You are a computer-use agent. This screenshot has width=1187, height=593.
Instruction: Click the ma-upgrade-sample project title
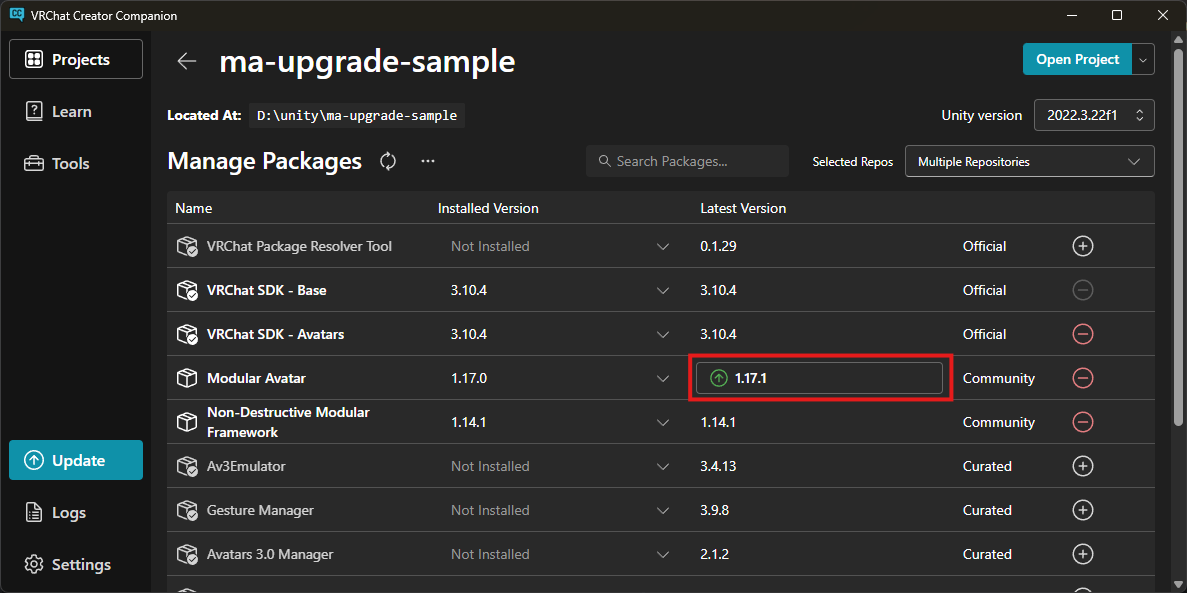pyautogui.click(x=367, y=61)
